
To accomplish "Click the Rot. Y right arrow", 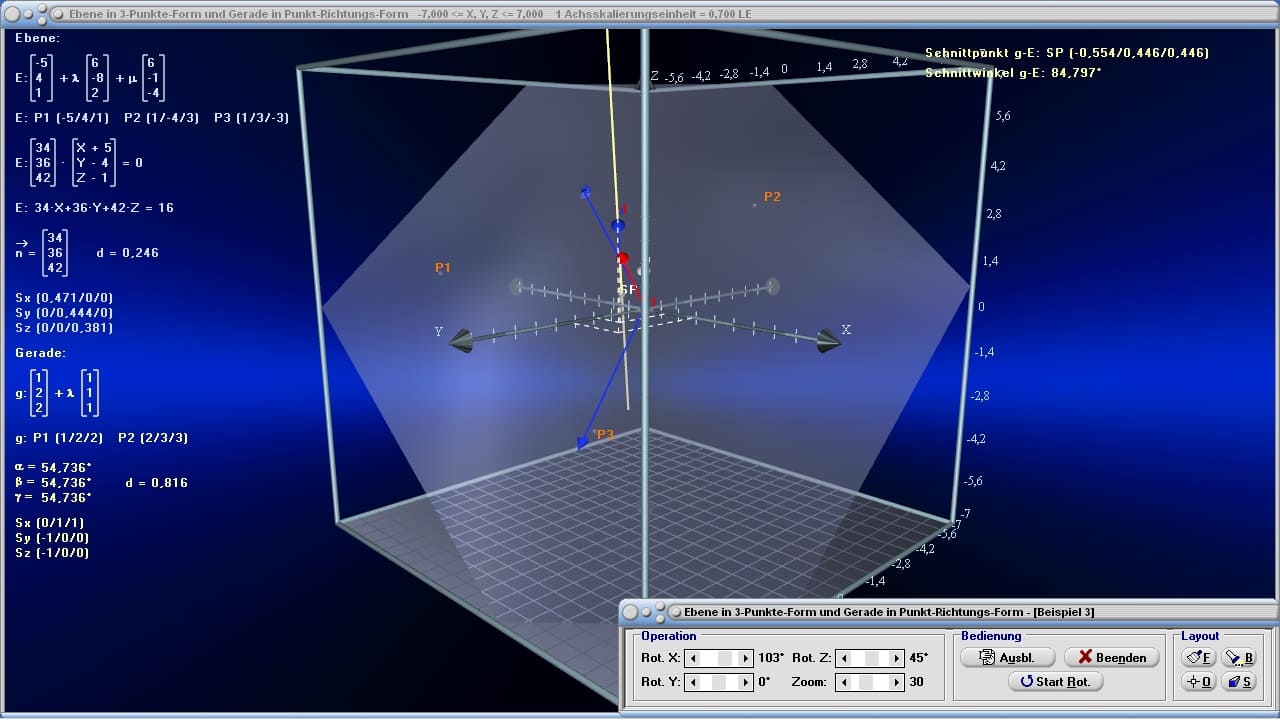I will (x=745, y=682).
